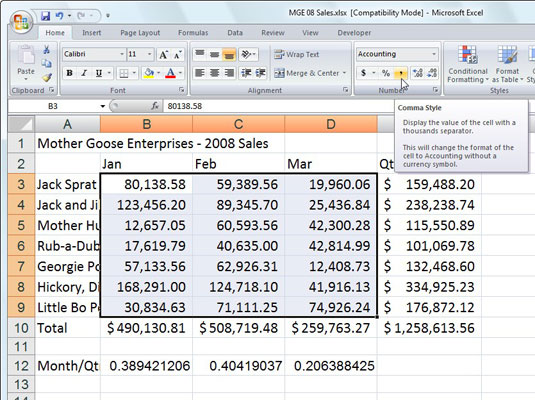Click Decrease Decimal
This screenshot has height=400, width=535.
[x=432, y=73]
